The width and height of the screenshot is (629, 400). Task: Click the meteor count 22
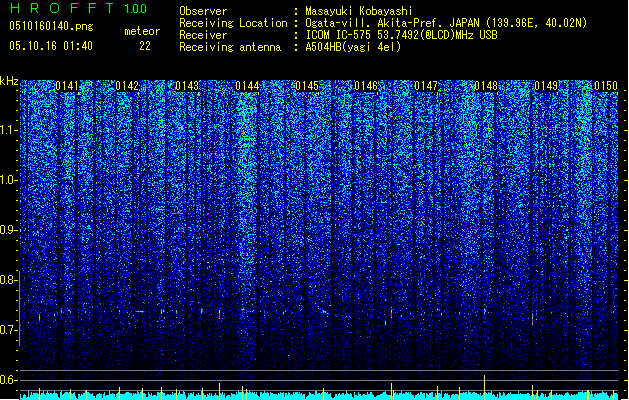coord(145,46)
